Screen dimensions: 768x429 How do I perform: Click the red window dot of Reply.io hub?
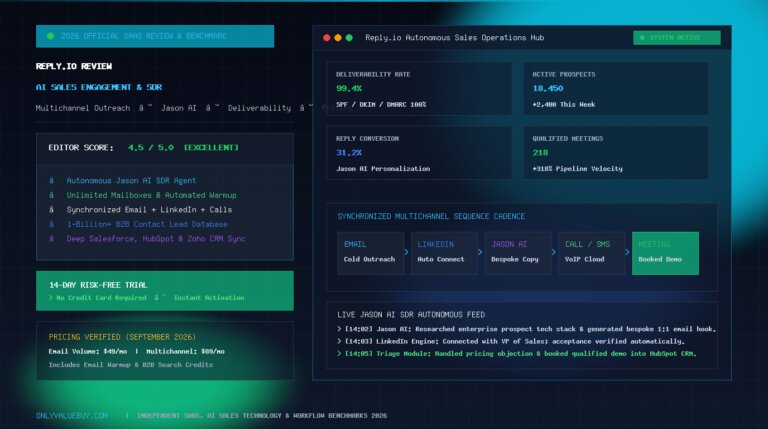(327, 38)
